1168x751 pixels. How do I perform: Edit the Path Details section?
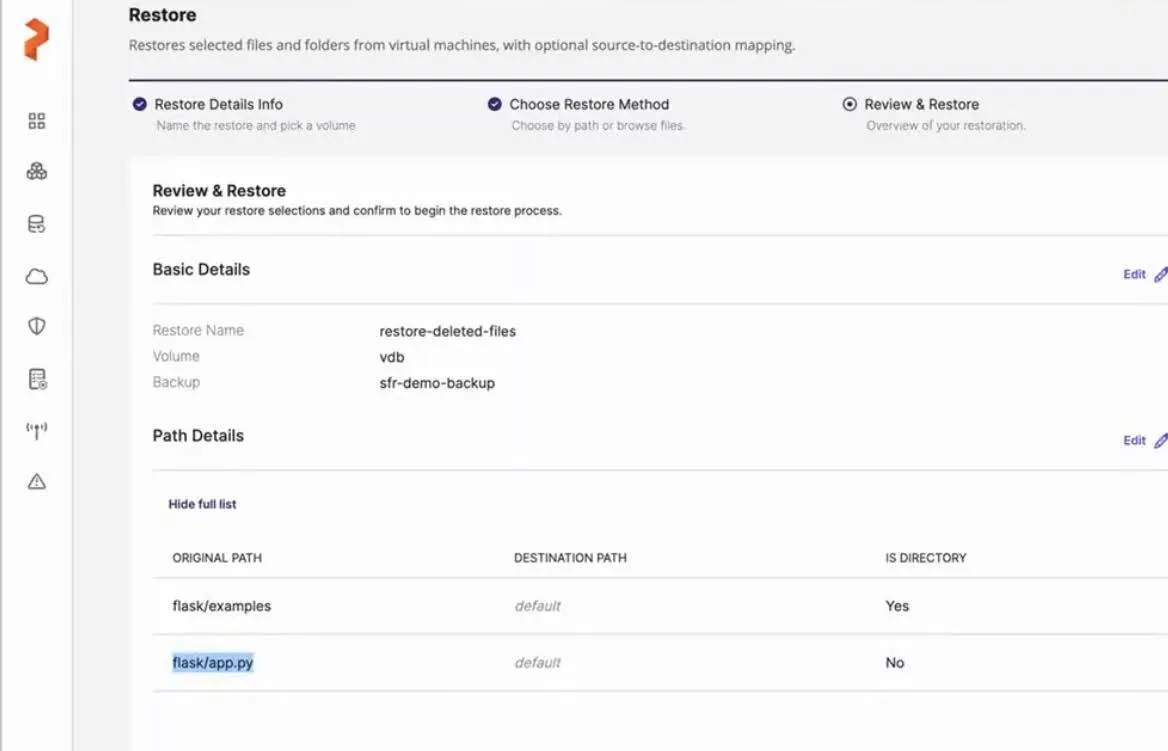[1143, 440]
